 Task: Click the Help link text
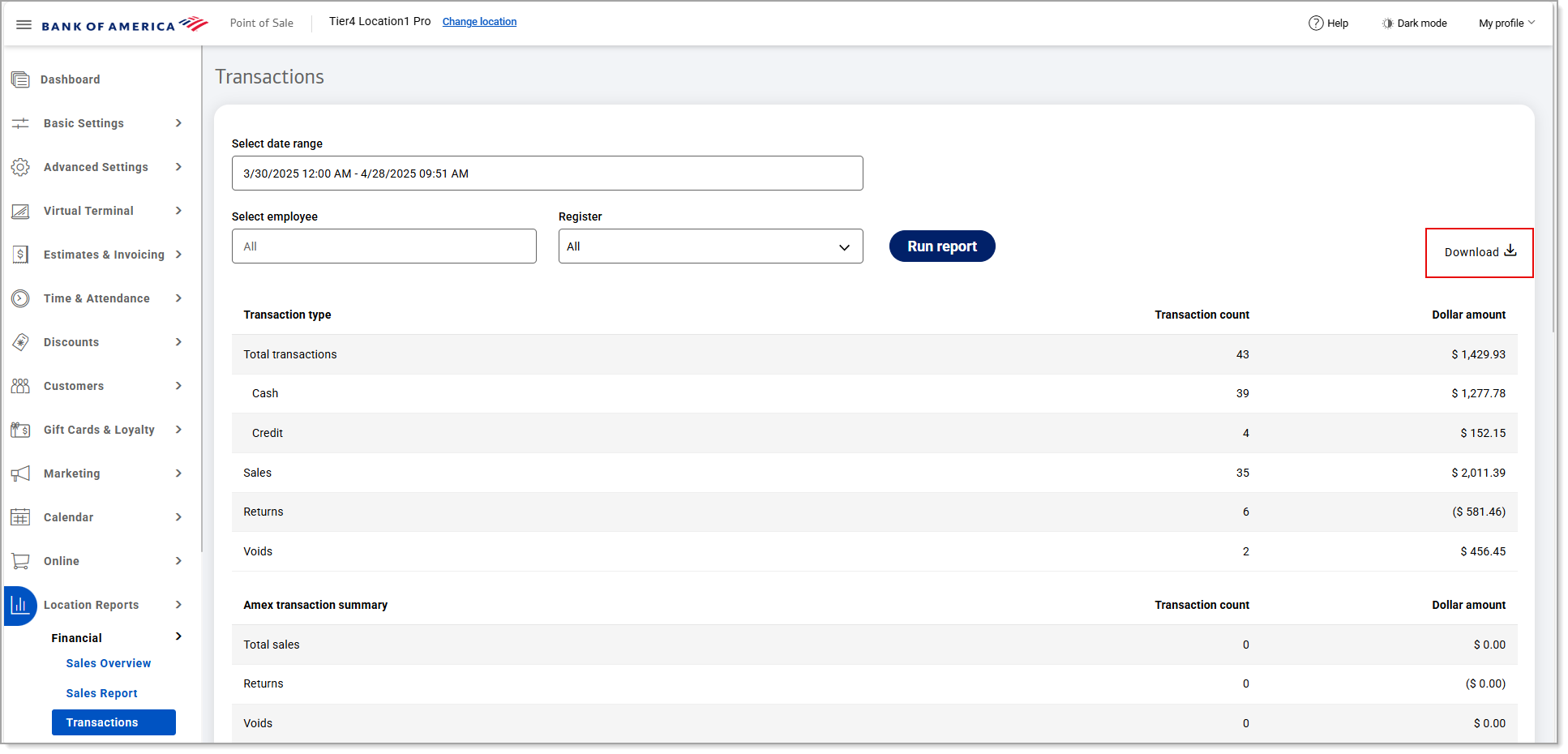[1338, 24]
